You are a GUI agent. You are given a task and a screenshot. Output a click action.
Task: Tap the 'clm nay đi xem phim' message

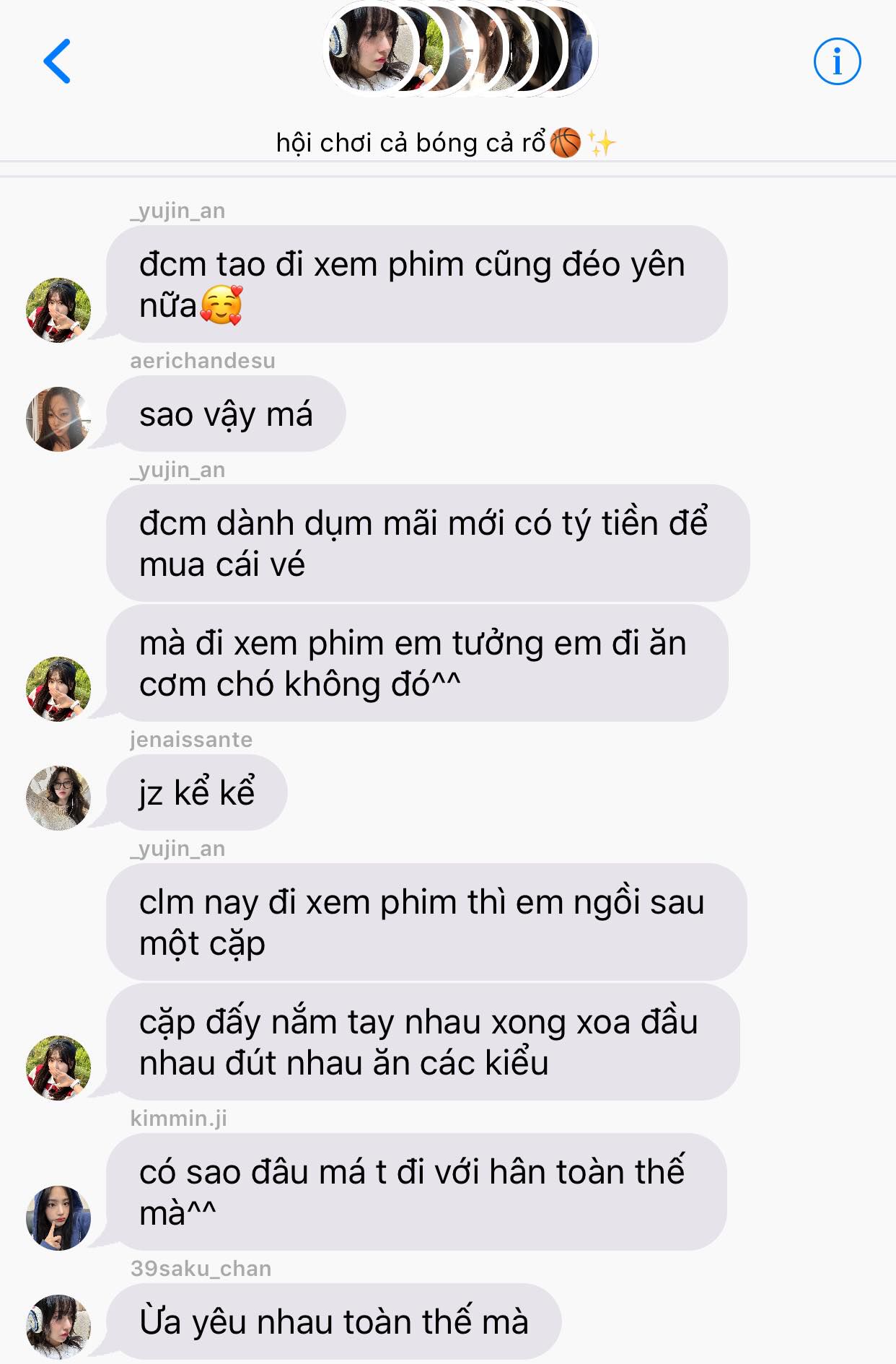tap(426, 922)
